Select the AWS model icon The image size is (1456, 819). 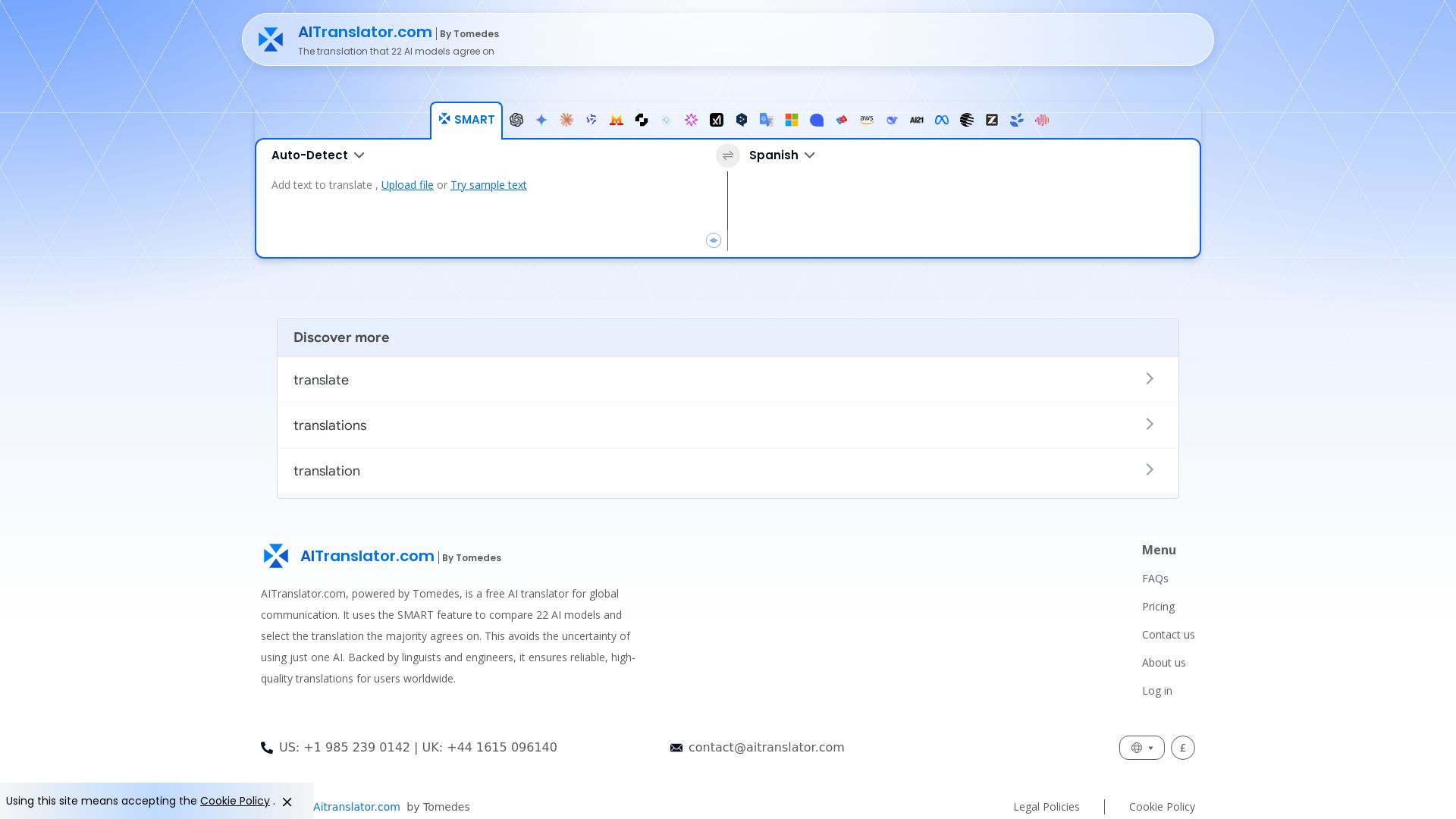pos(867,120)
